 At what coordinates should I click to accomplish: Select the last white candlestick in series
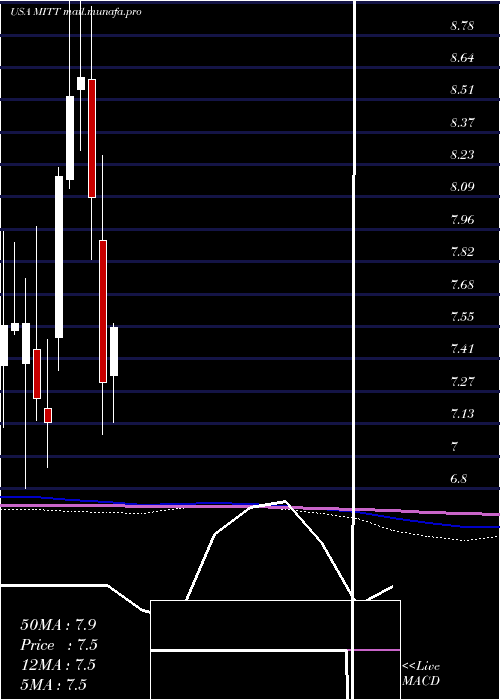[x=114, y=351]
